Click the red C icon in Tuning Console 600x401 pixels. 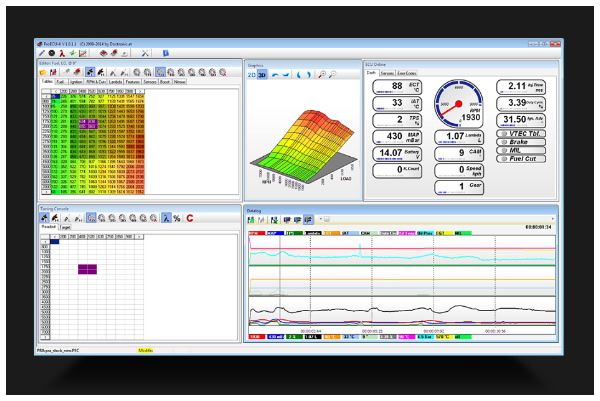coord(189,217)
